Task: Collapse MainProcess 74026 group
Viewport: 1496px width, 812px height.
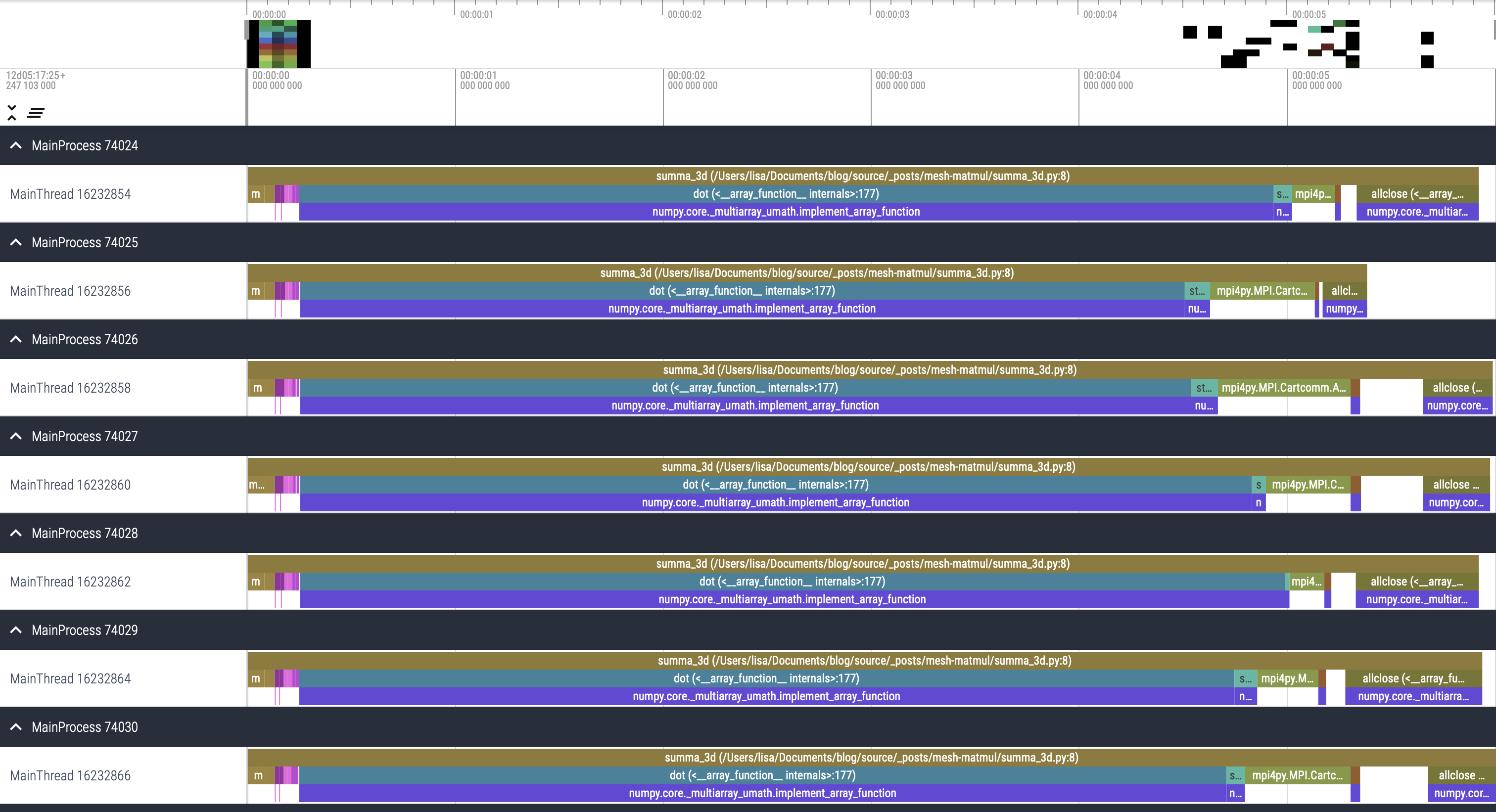Action: click(16, 340)
